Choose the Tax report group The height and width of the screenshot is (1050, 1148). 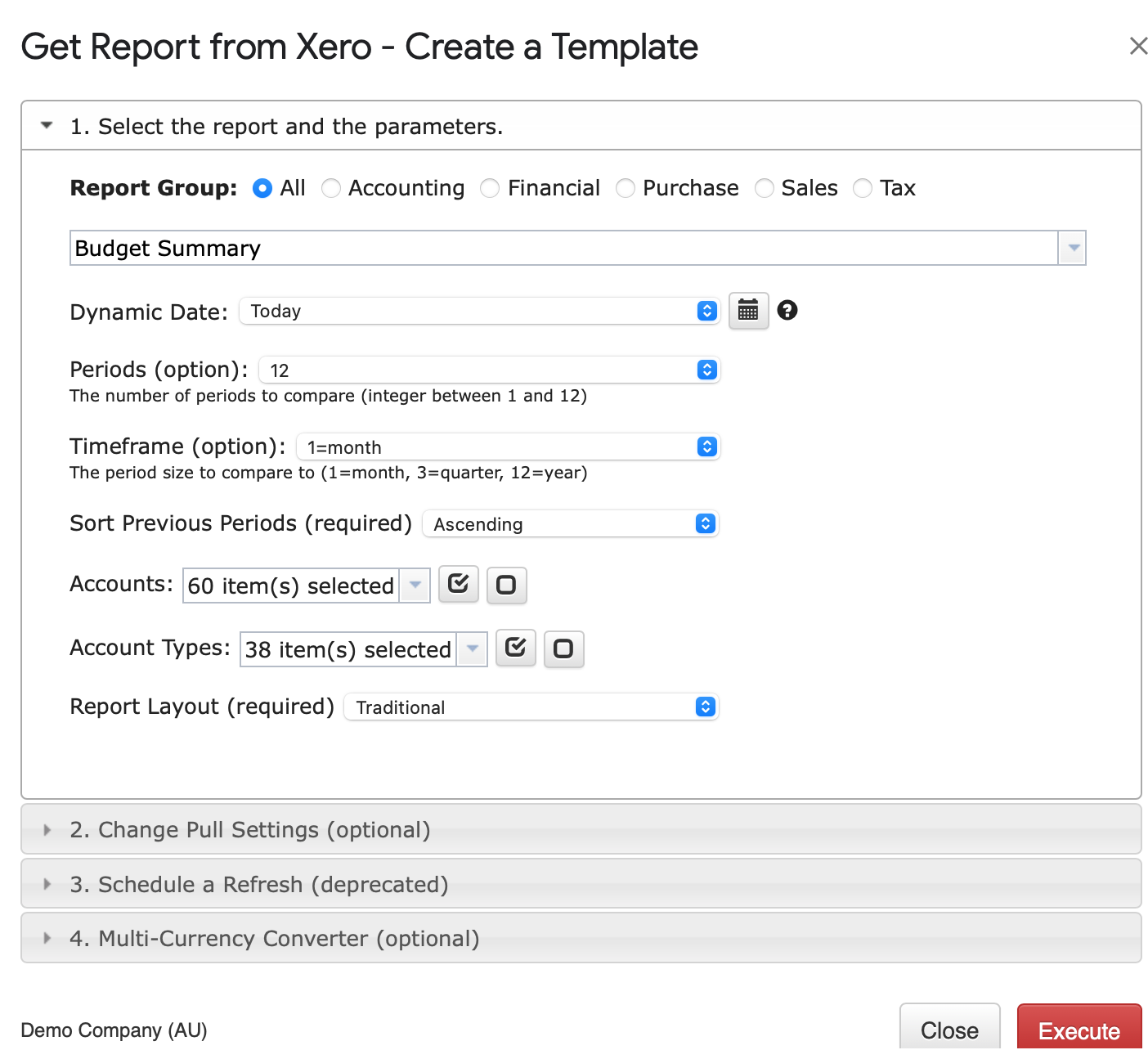click(863, 188)
